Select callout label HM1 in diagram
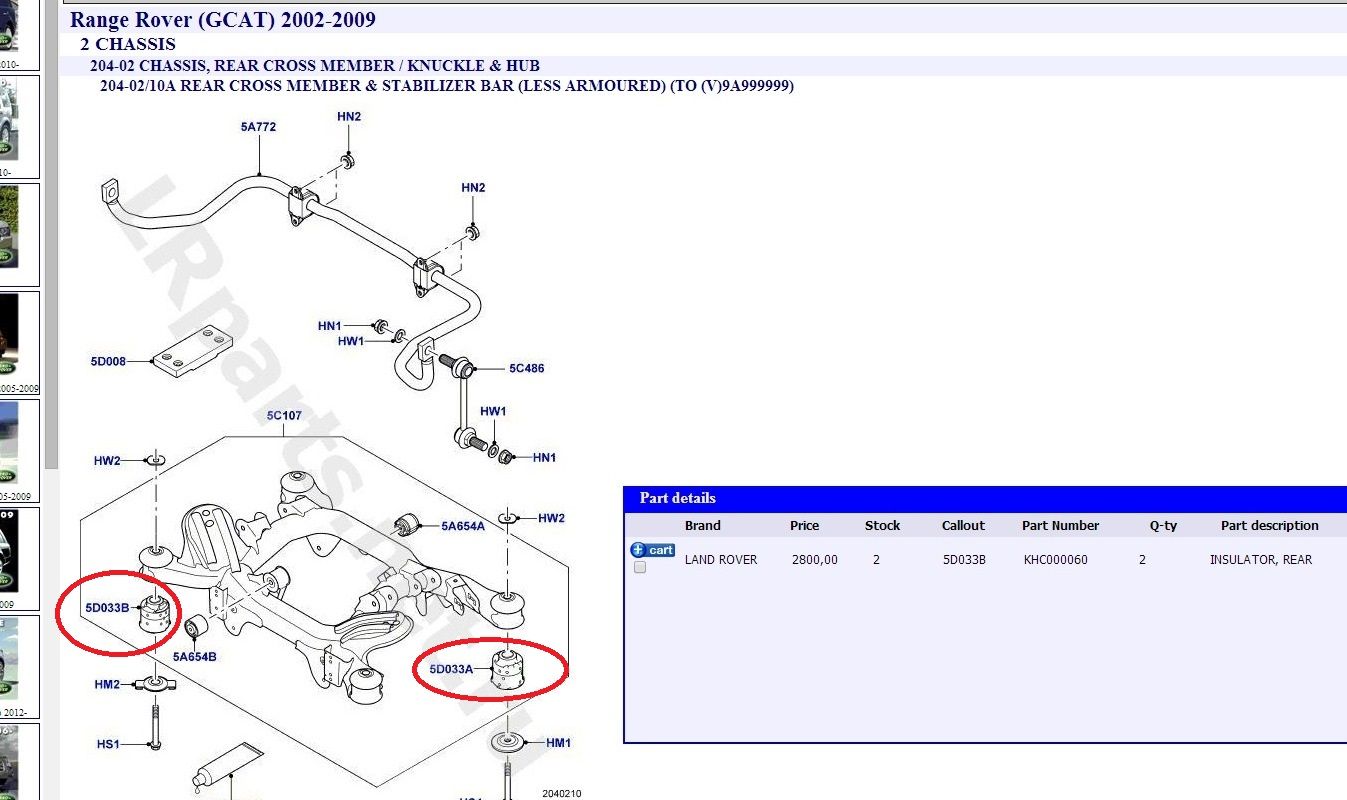 (x=558, y=743)
